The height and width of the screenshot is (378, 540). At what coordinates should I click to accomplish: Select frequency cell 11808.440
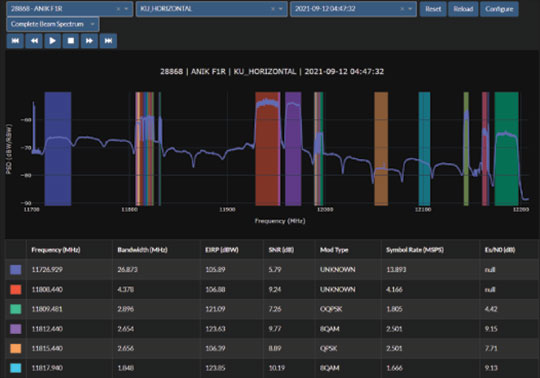pos(47,289)
